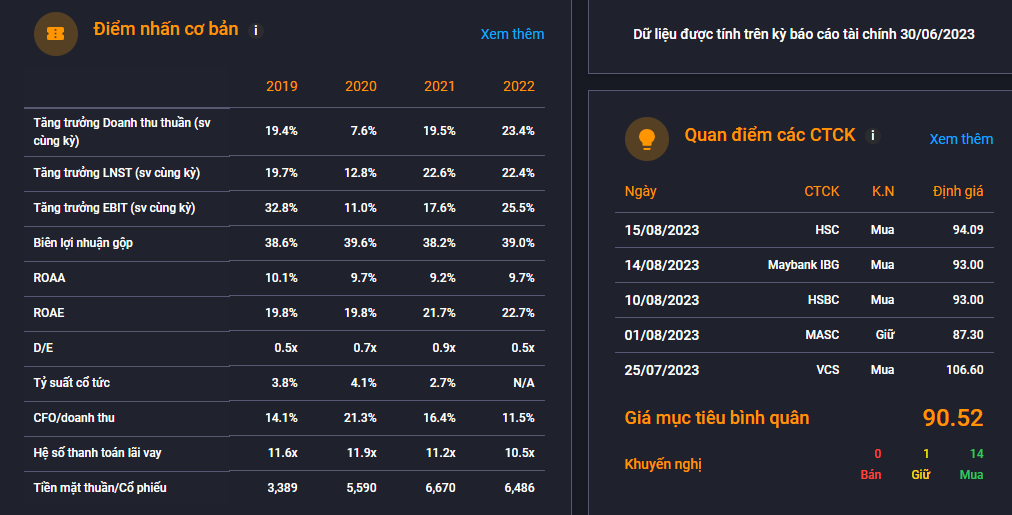Viewport: 1012px width, 515px height.
Task: Select the HSC recommendation row dated 15/08/2023
Action: tap(804, 230)
